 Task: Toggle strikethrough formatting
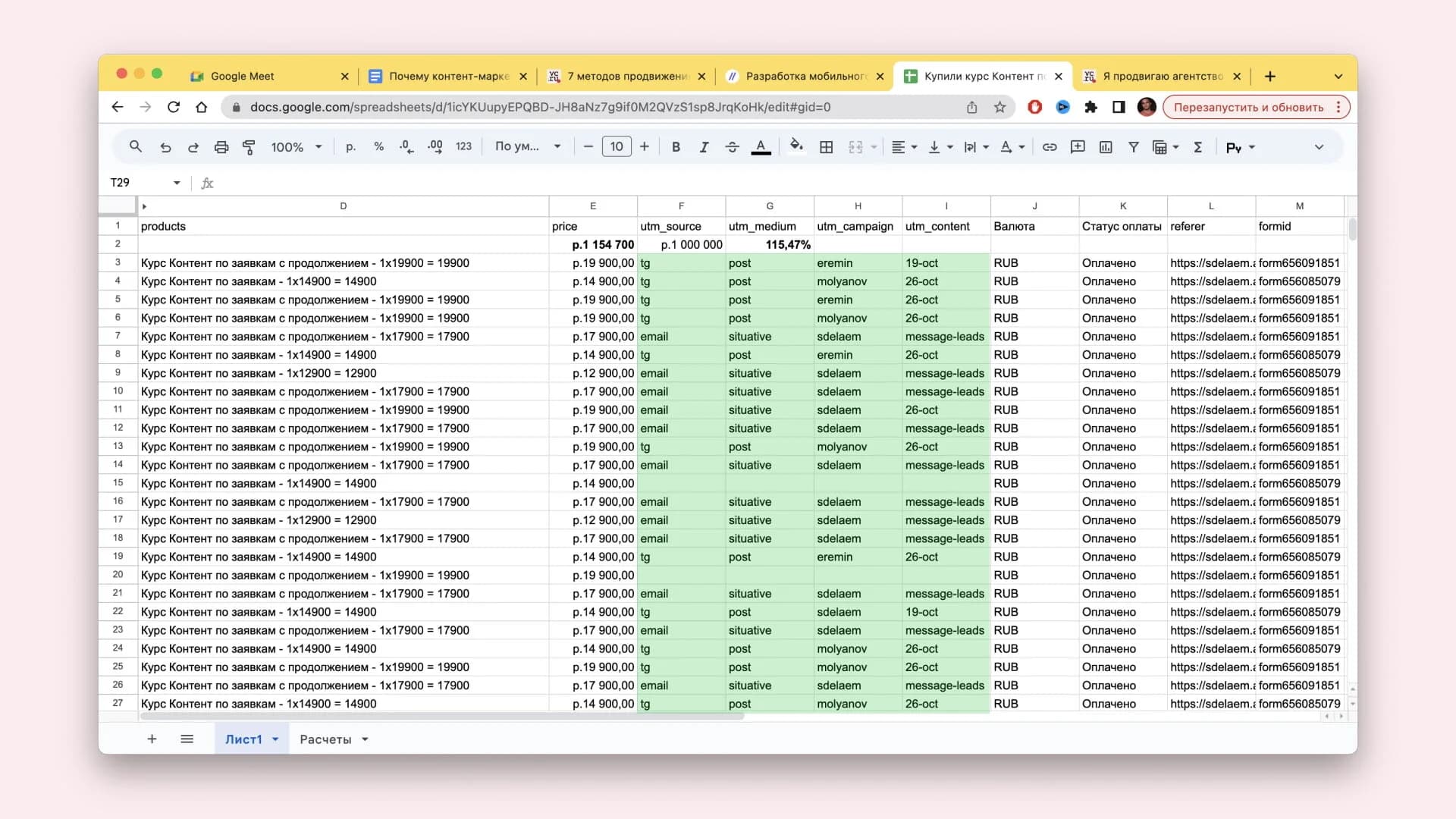(732, 147)
